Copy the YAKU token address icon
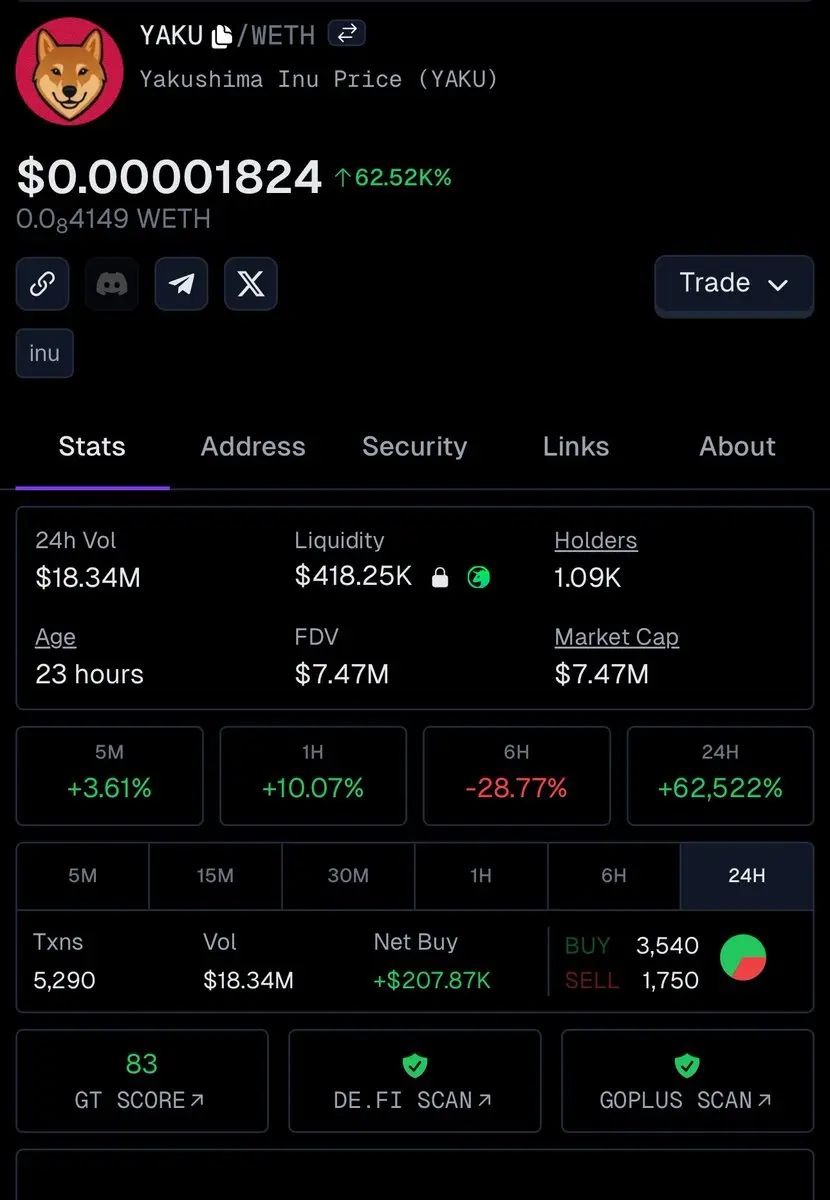Image resolution: width=830 pixels, height=1200 pixels. pos(221,36)
